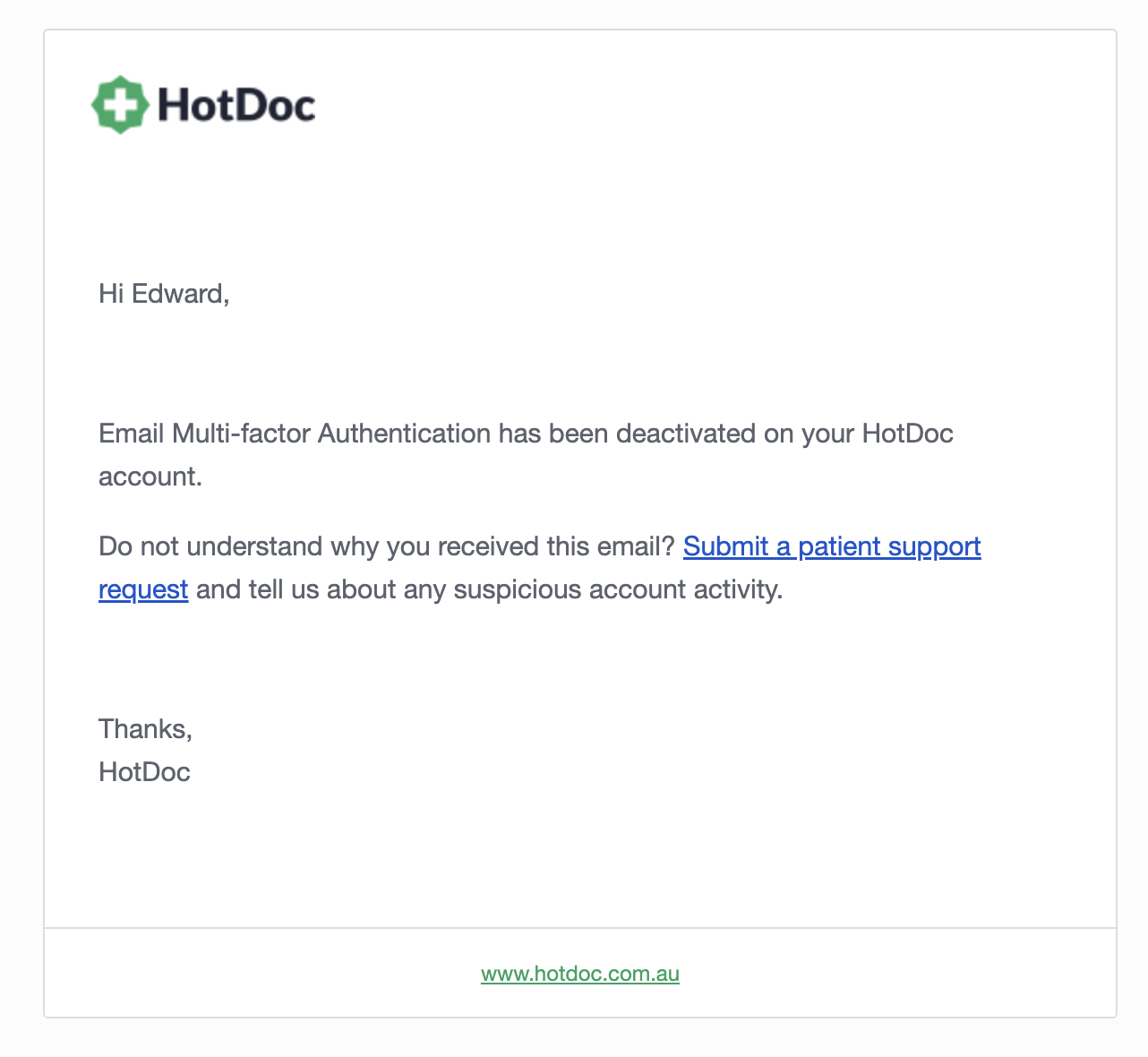Select the word "Edward" in the greeting
This screenshot has height=1057, width=1148.
click(177, 294)
